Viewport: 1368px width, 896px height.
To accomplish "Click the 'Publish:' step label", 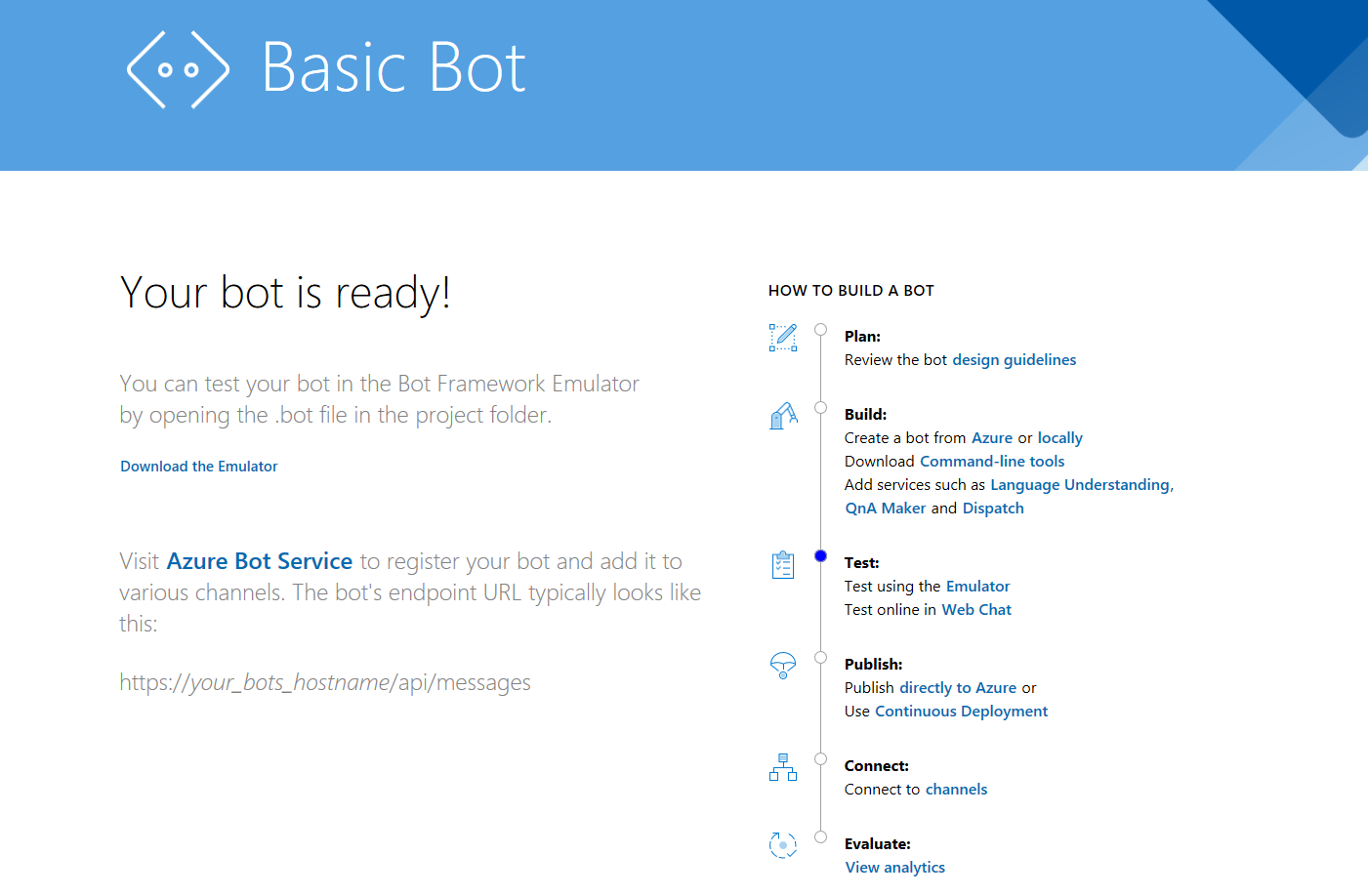I will pos(874,665).
